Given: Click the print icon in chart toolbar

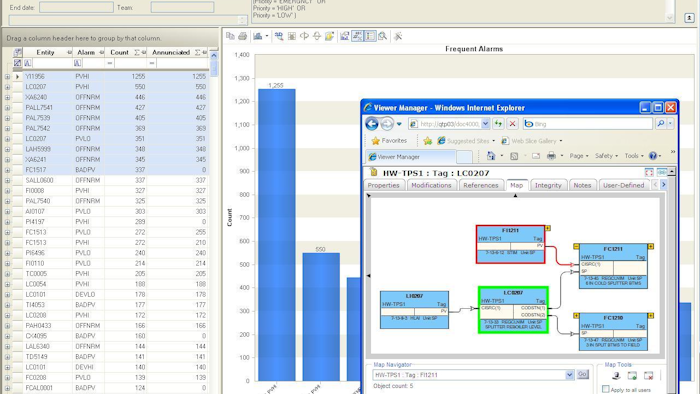Looking at the screenshot, I should point(242,36).
